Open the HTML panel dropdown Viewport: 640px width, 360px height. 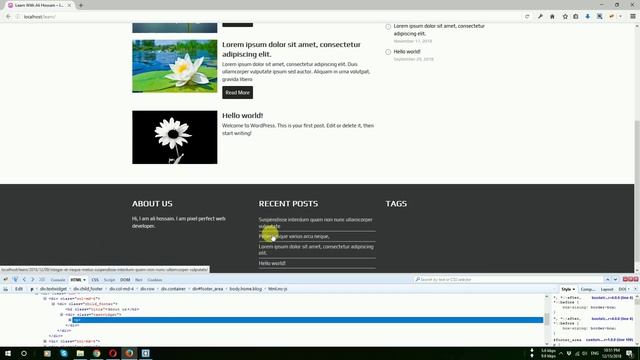click(84, 280)
